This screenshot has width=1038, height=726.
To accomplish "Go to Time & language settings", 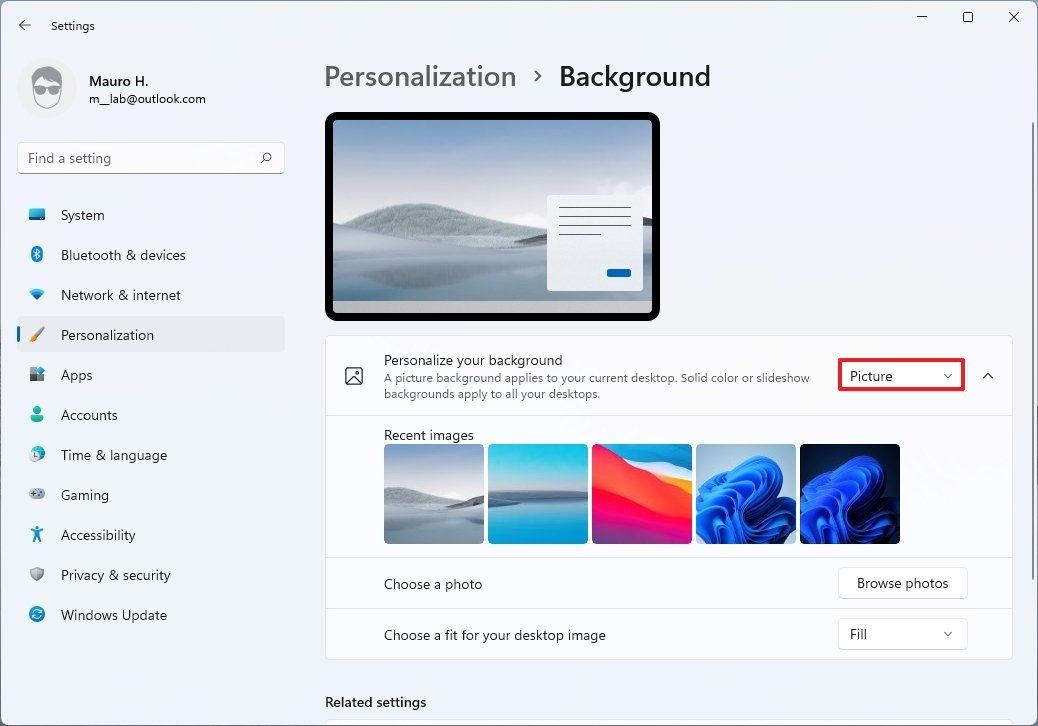I will click(113, 455).
